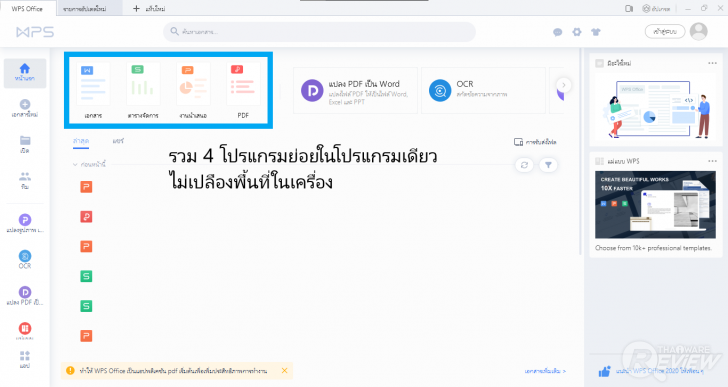The width and height of the screenshot is (728, 387).
Task: Open the filter funnel button
Action: (x=548, y=165)
